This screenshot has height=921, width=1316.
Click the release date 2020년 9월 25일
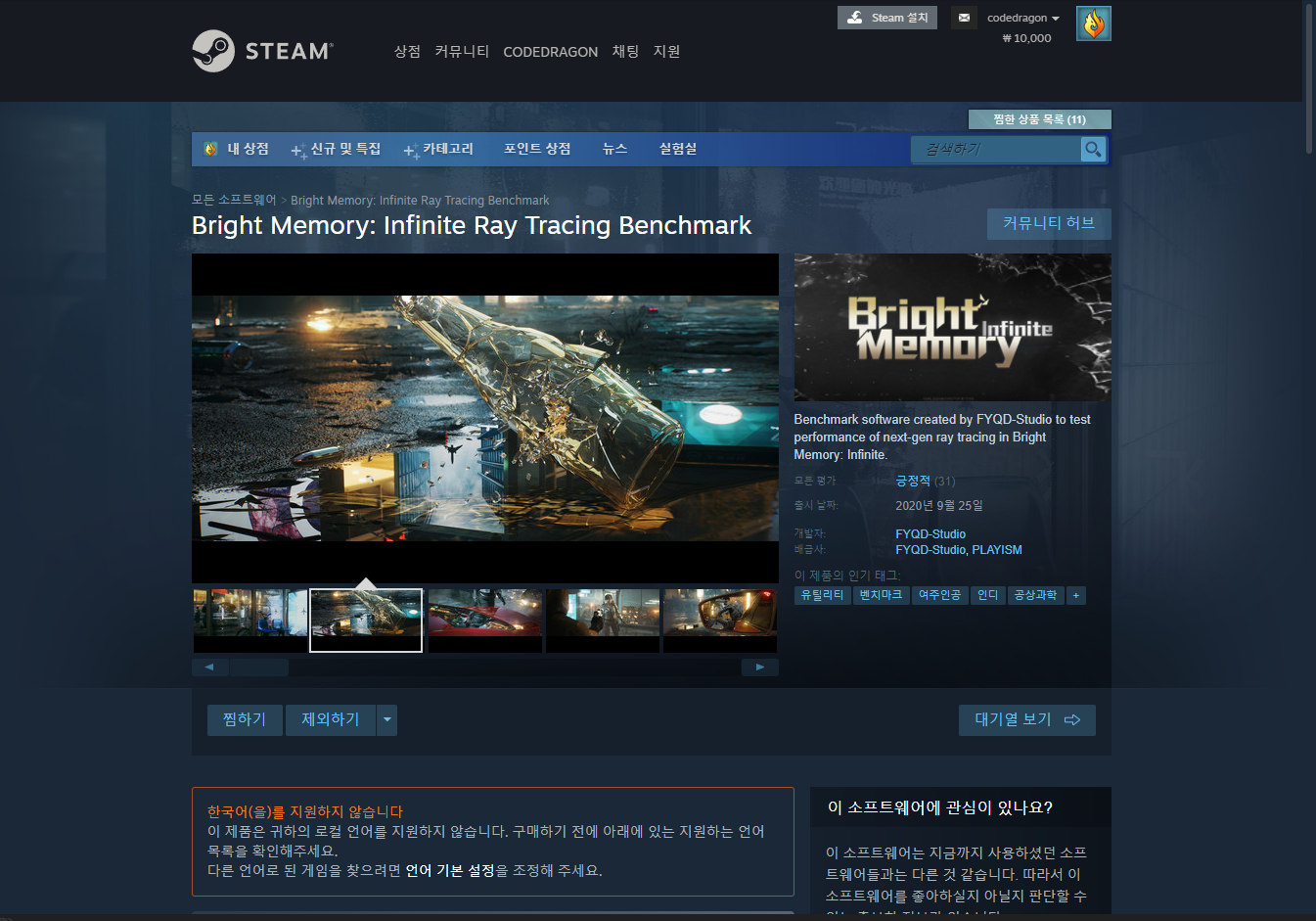(939, 506)
